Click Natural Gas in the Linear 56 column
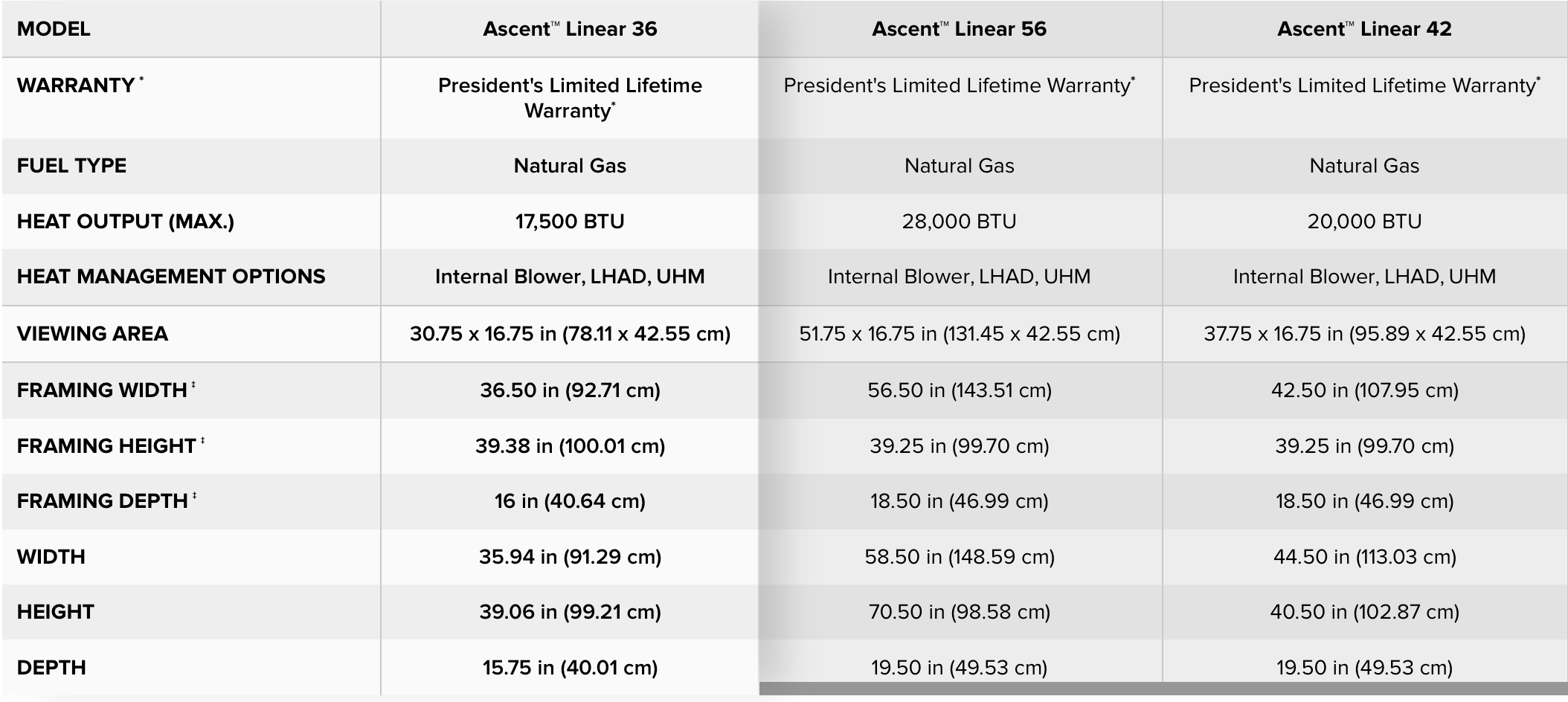The image size is (1568, 702). point(959,165)
